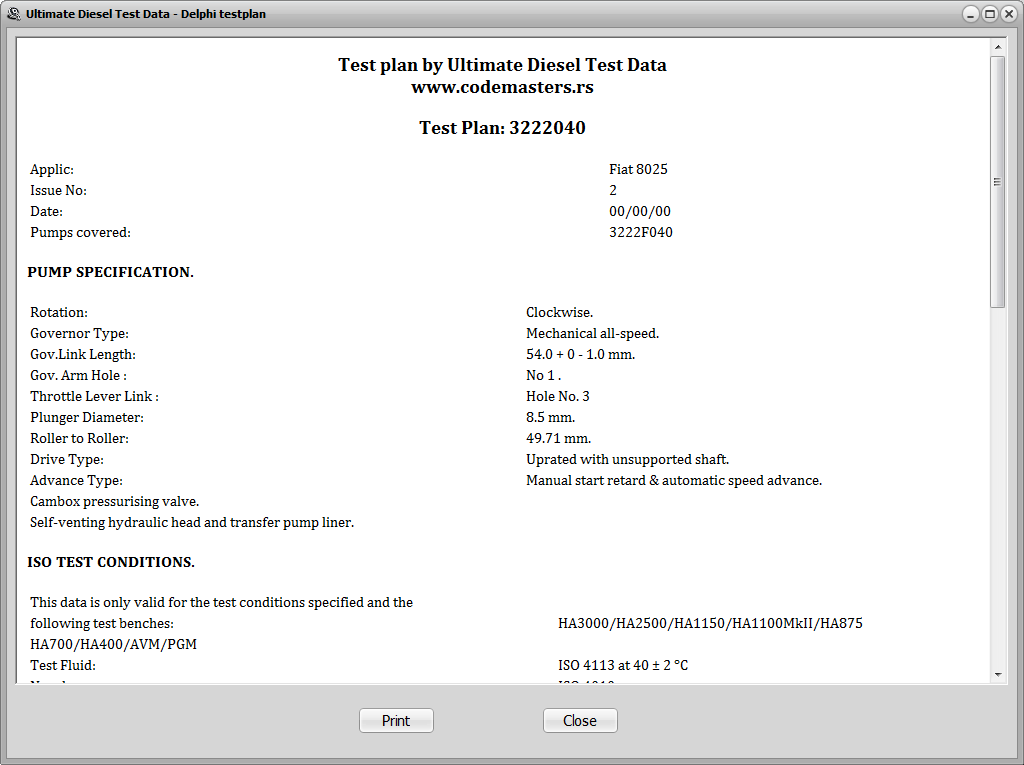Click the 'Roller to Roller:' label
The height and width of the screenshot is (765, 1024).
click(79, 438)
